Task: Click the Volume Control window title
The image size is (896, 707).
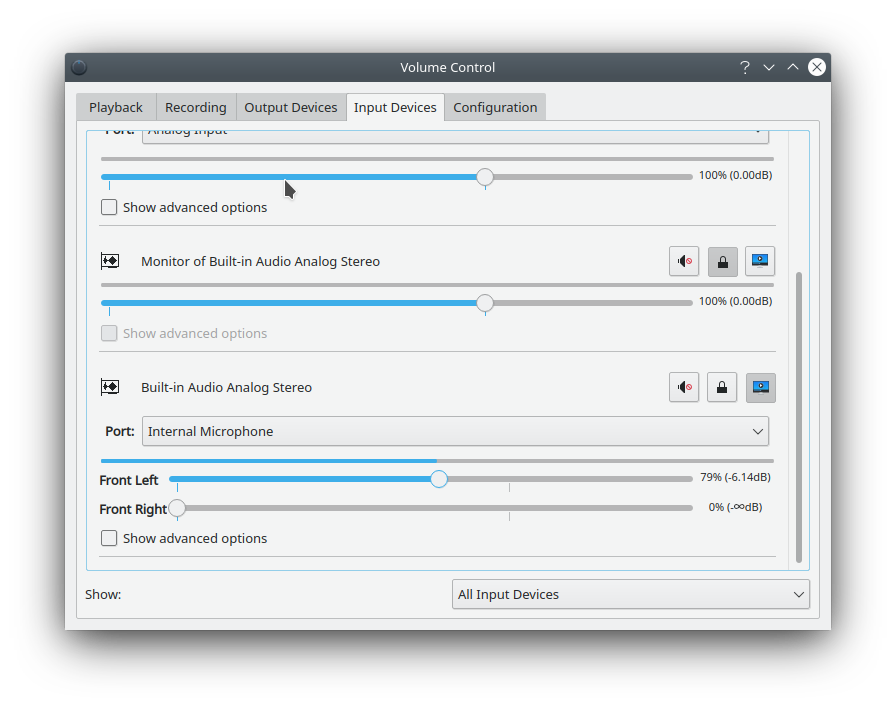Action: [447, 67]
